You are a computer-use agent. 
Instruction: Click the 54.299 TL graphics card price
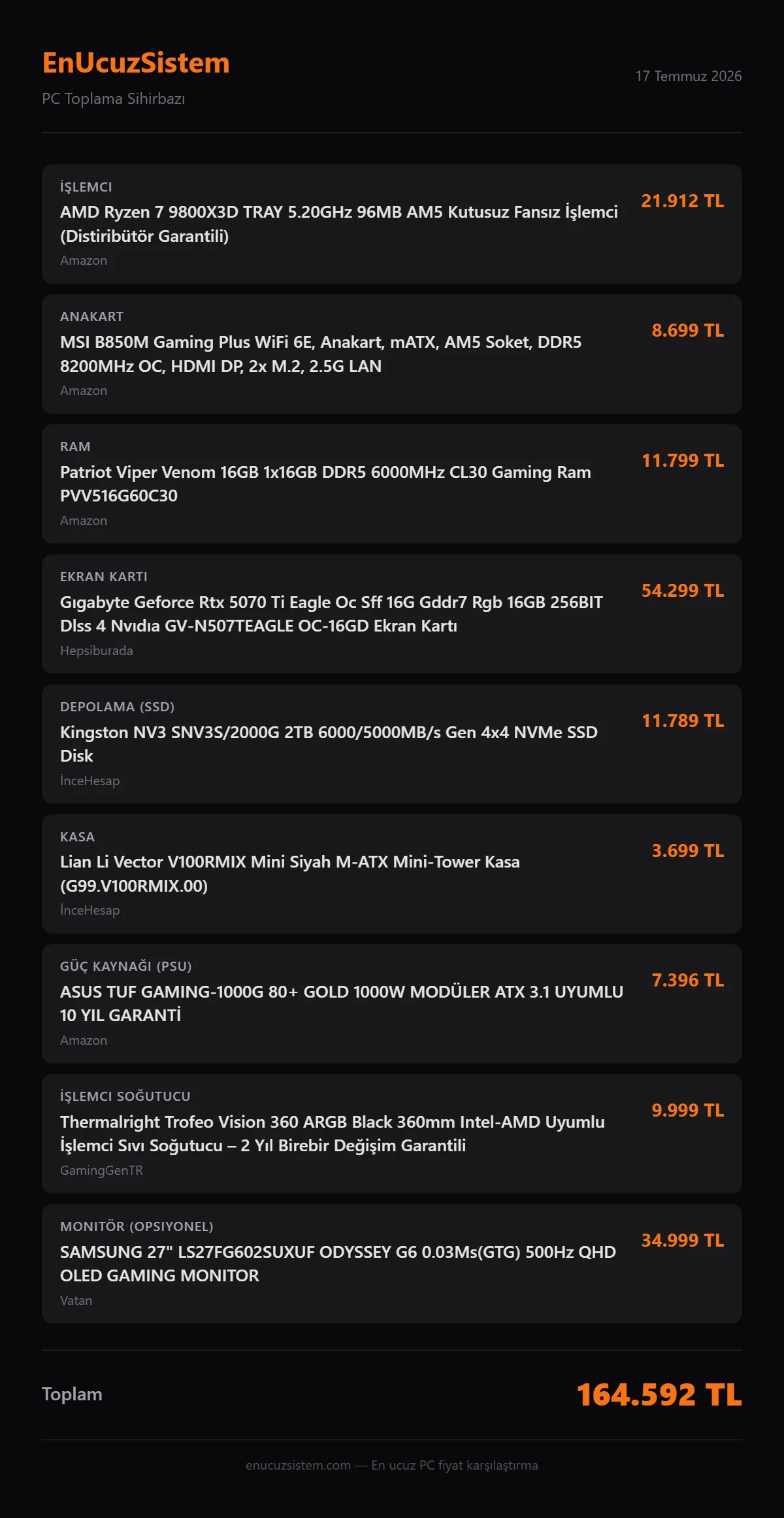point(682,590)
